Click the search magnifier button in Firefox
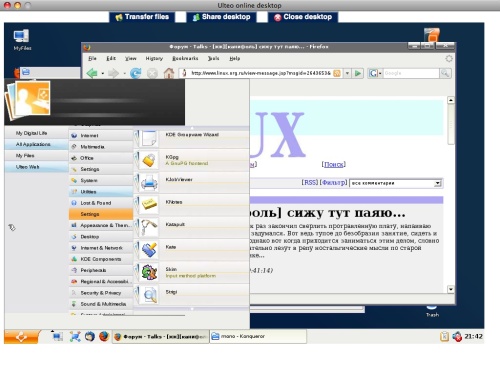The image size is (500, 375). (445, 73)
